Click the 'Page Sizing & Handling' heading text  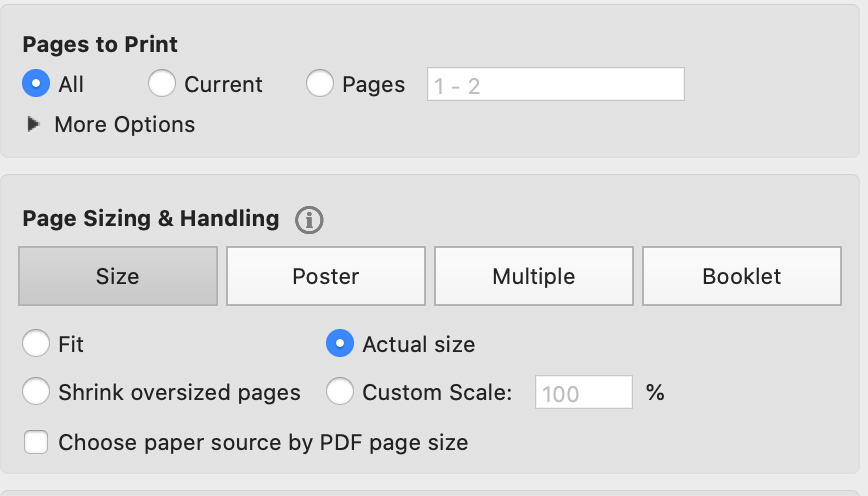[151, 219]
